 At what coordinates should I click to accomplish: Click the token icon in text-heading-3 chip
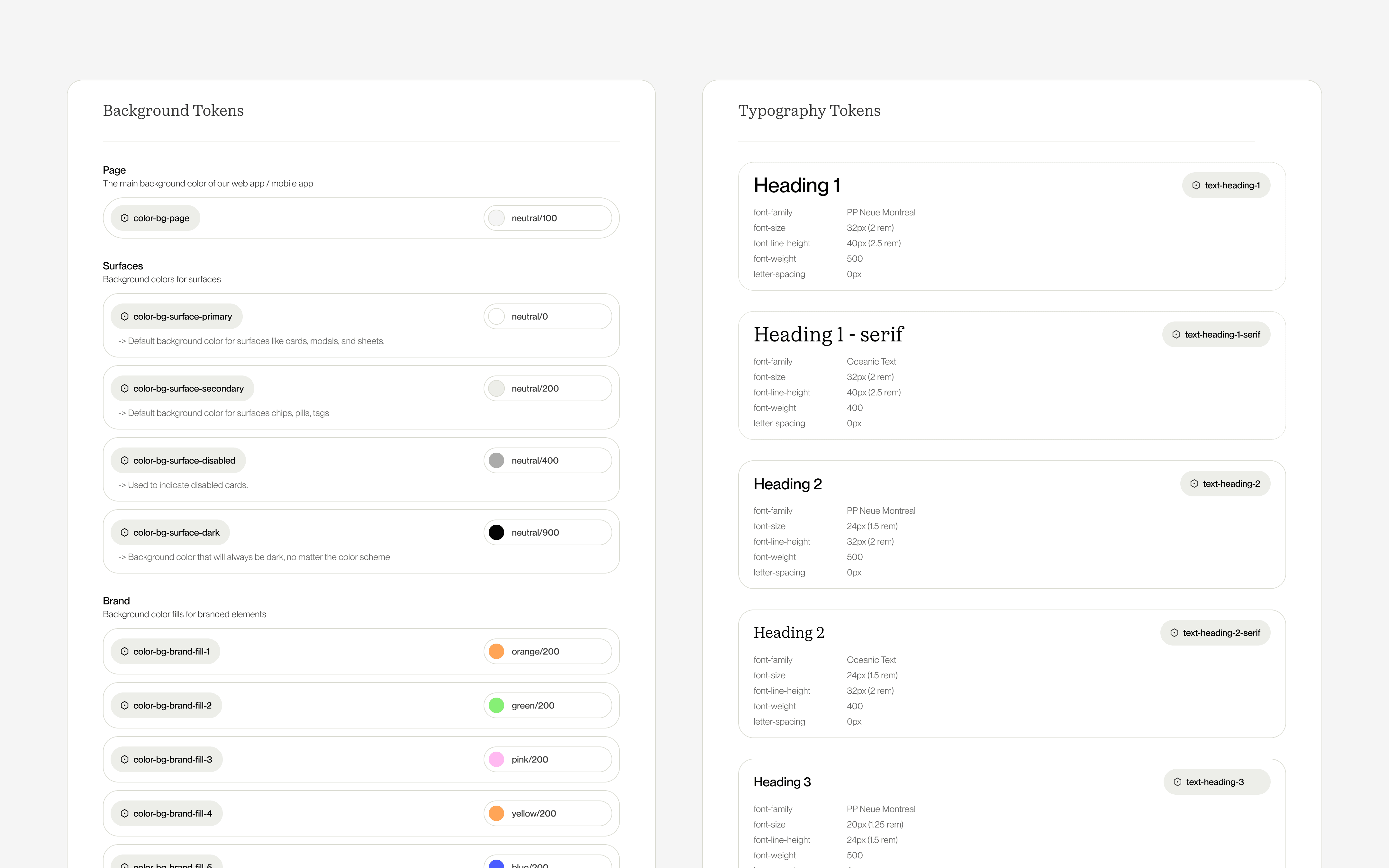[1178, 782]
